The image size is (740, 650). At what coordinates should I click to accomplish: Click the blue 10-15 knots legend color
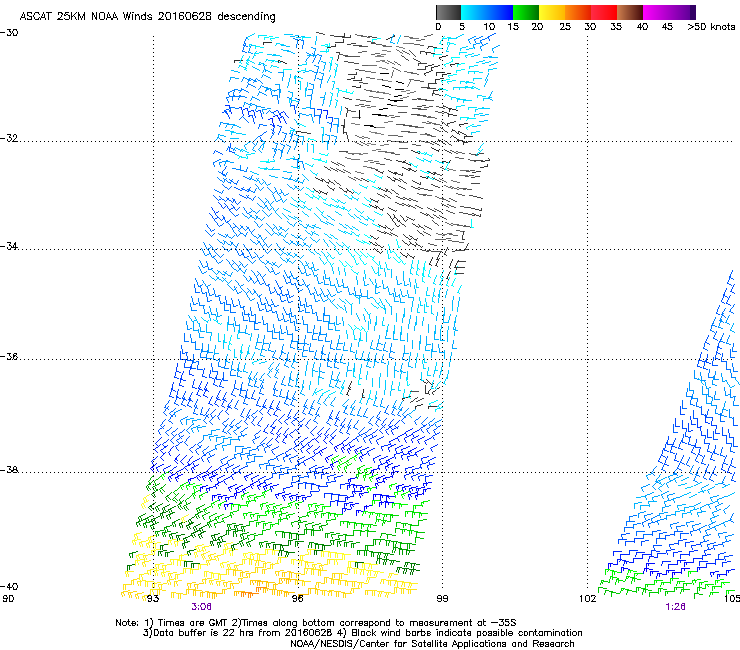tap(500, 12)
